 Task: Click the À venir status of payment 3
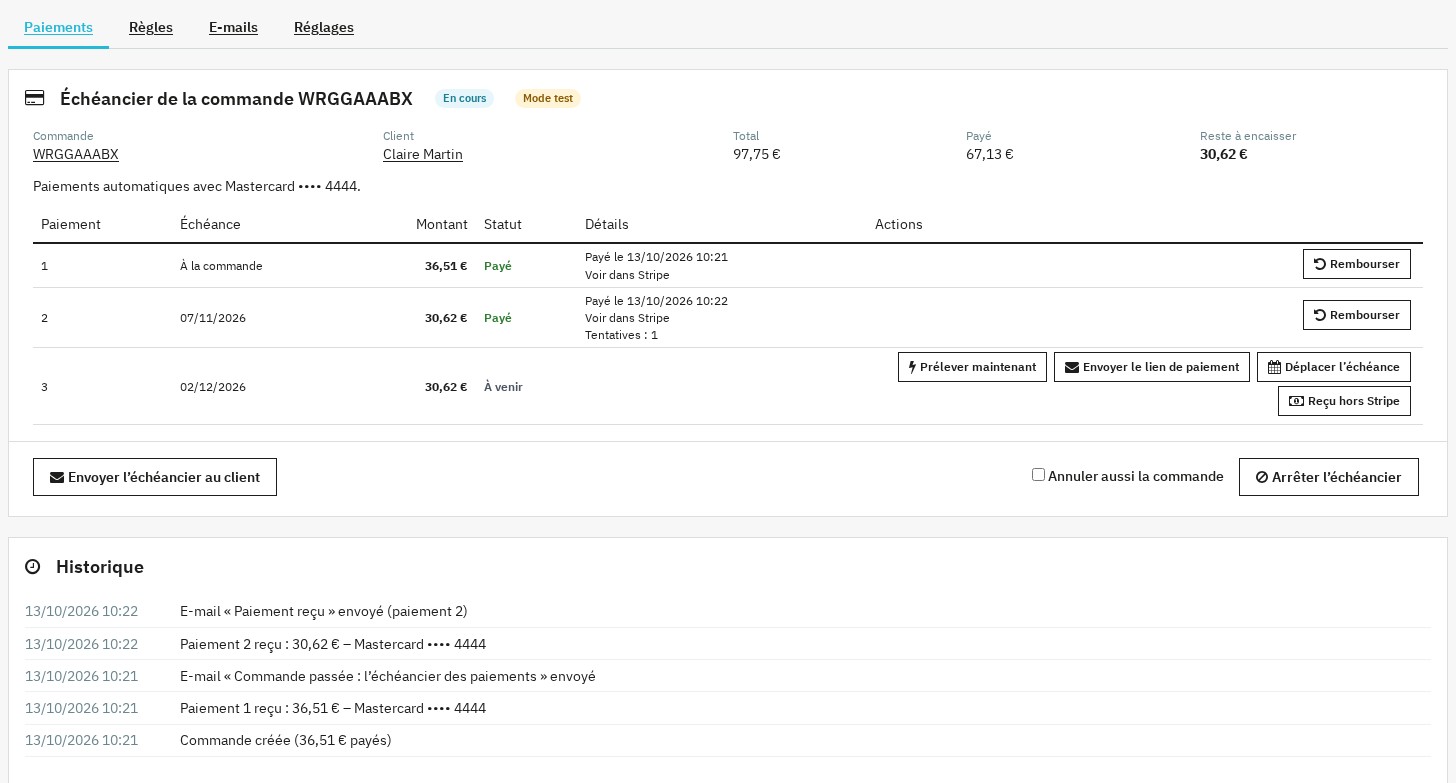tap(503, 387)
